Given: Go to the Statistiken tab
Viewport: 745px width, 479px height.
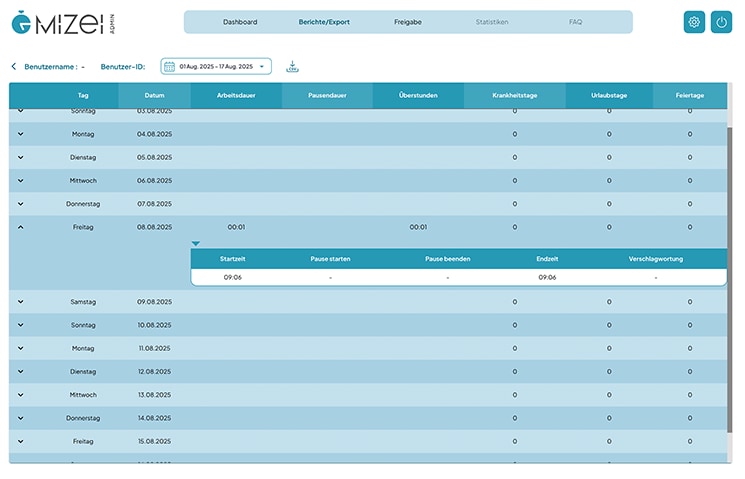Looking at the screenshot, I should click(492, 22).
